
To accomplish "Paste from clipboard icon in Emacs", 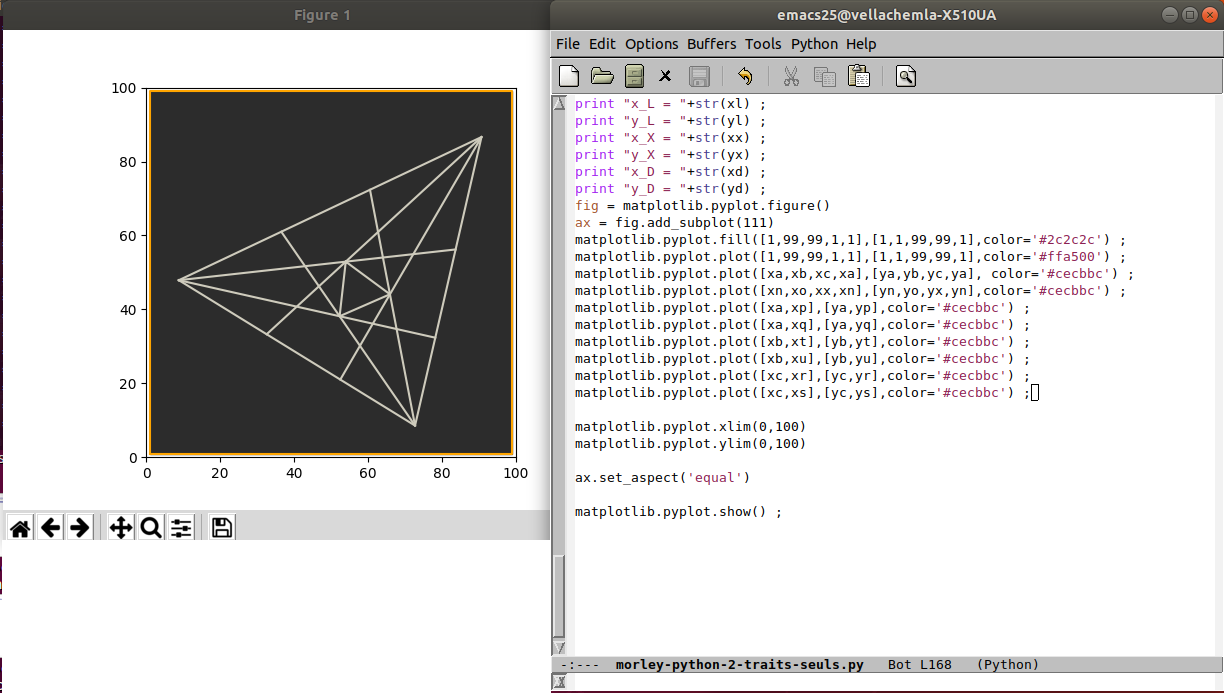I will [858, 76].
